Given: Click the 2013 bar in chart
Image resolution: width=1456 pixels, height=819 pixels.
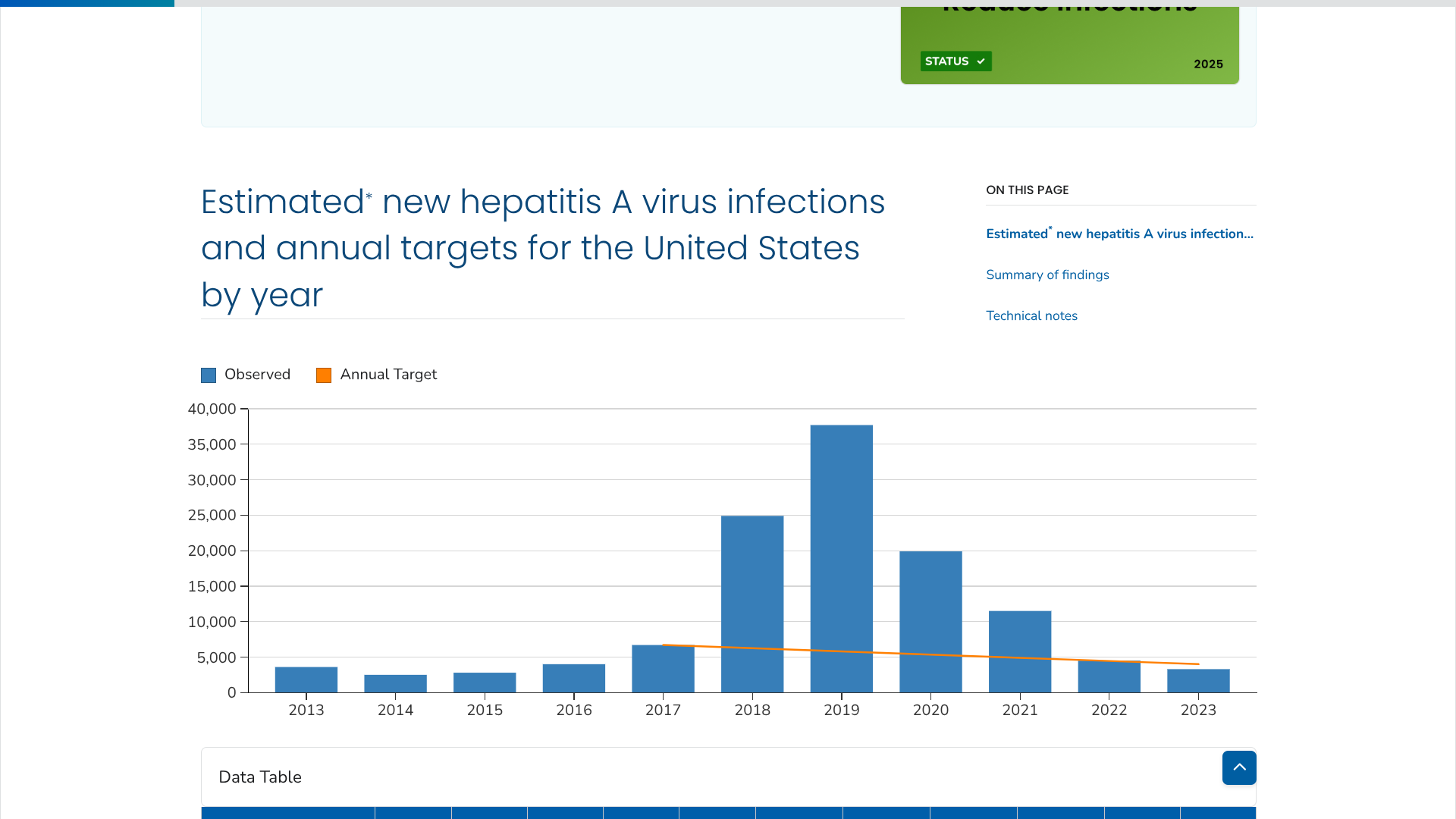Looking at the screenshot, I should click(x=306, y=679).
